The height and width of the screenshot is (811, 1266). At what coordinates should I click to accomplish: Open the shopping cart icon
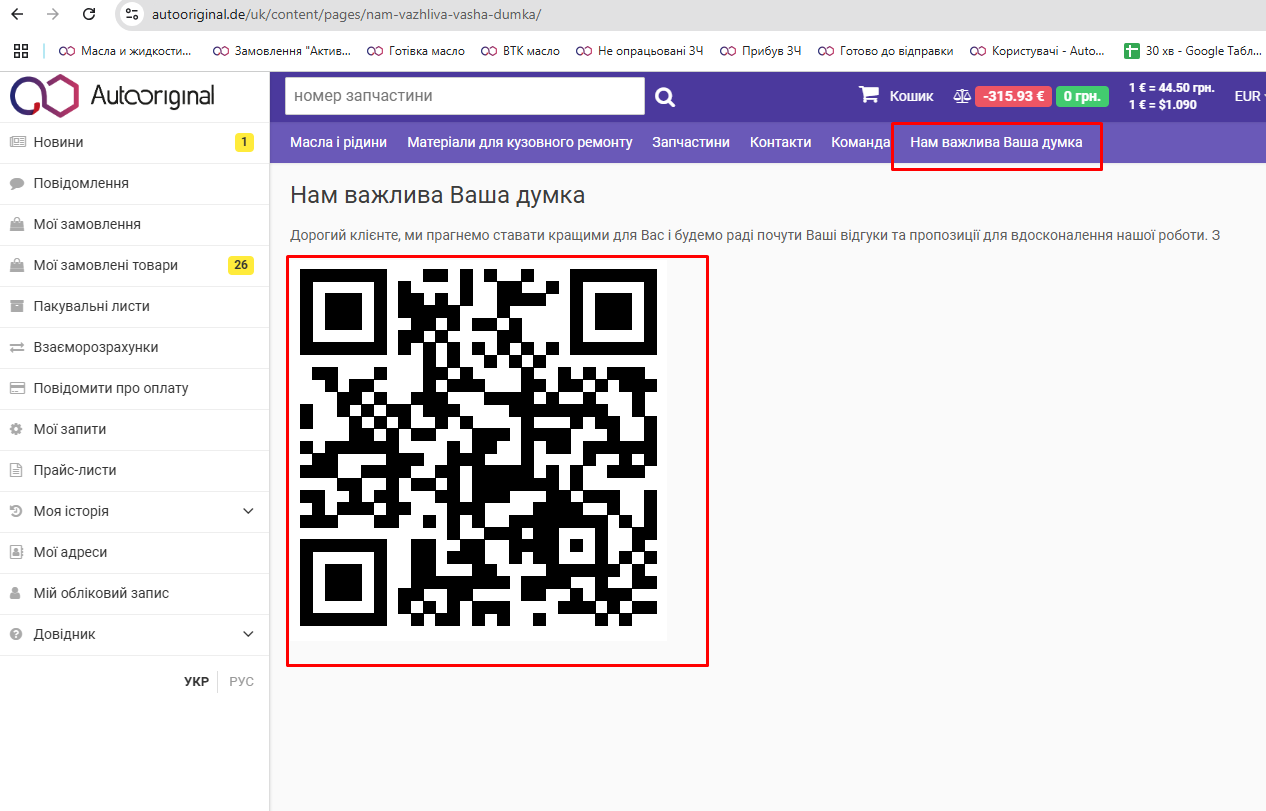pos(869,96)
